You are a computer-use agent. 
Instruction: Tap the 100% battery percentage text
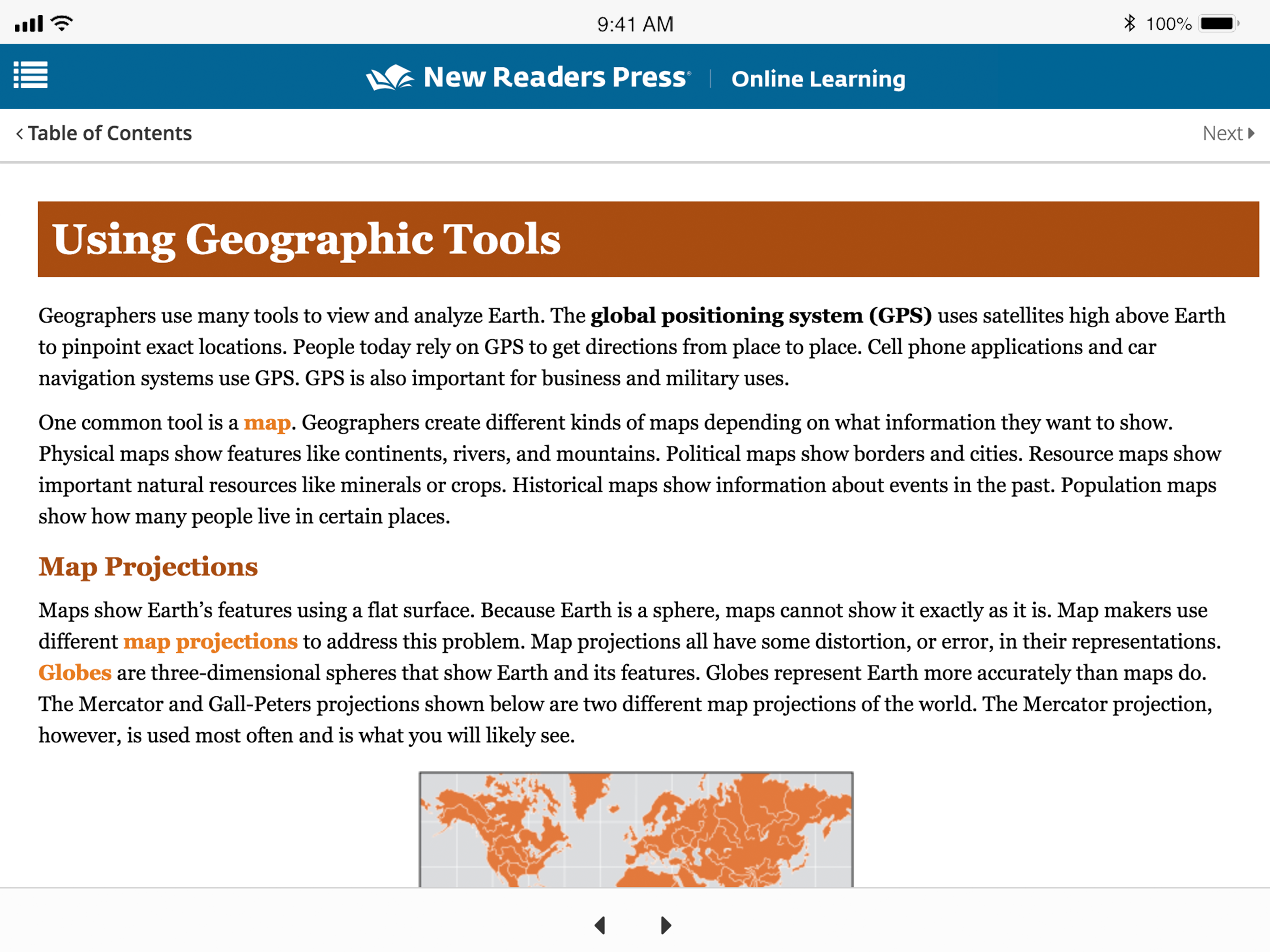(x=1168, y=24)
